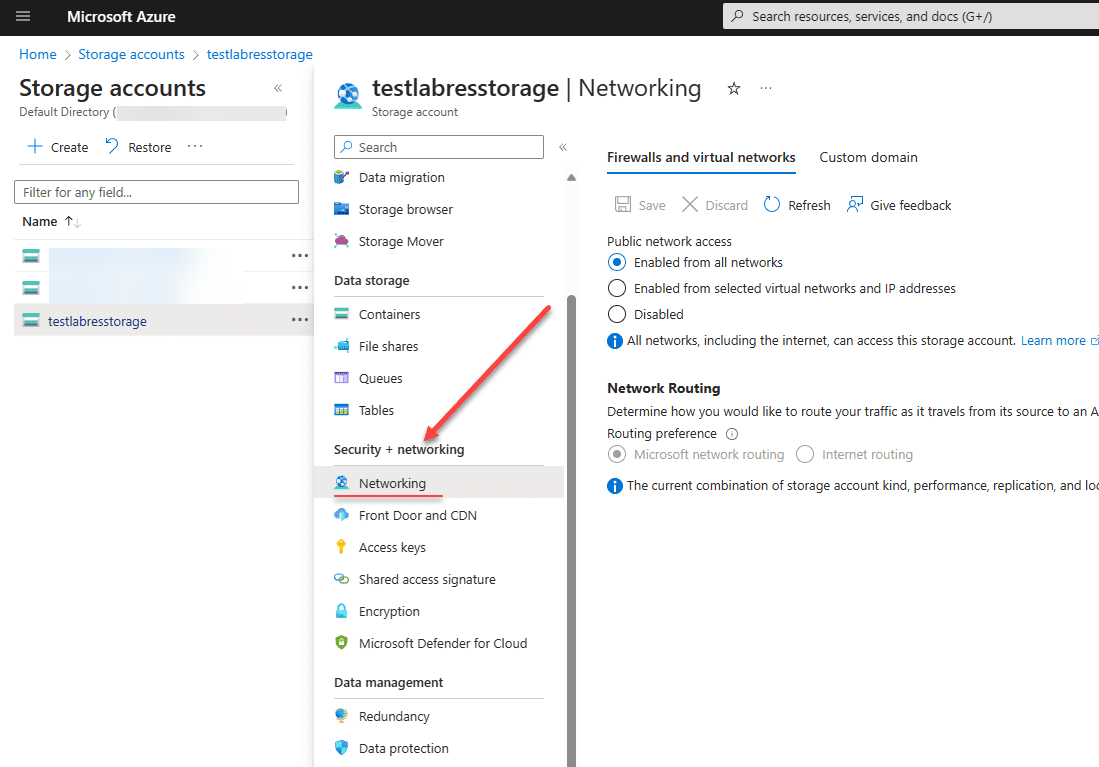Open more options ellipsis beside page title
Viewport: 1099px width, 767px height.
pyautogui.click(x=766, y=88)
